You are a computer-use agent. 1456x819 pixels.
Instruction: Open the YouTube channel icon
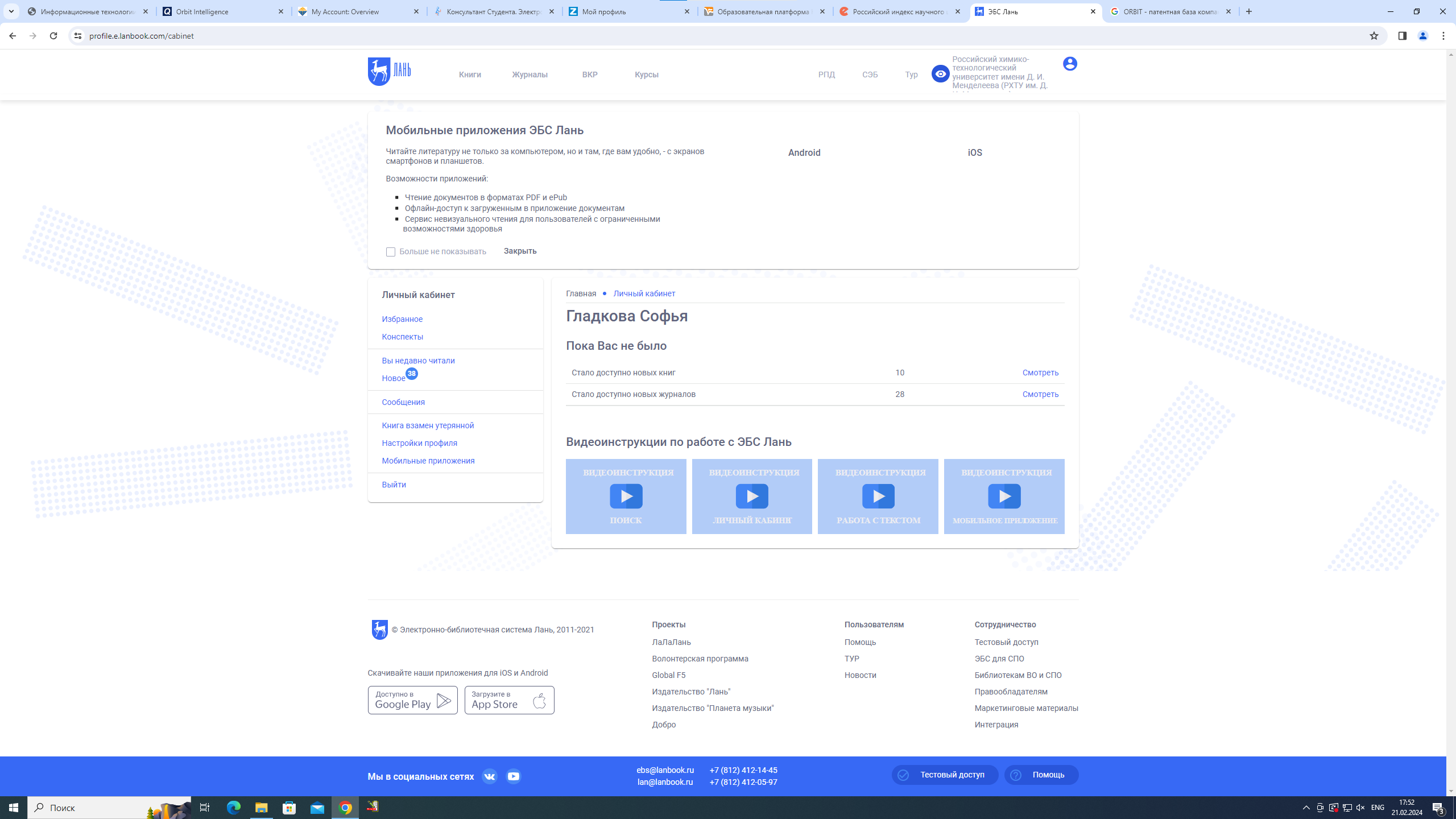pos(513,776)
